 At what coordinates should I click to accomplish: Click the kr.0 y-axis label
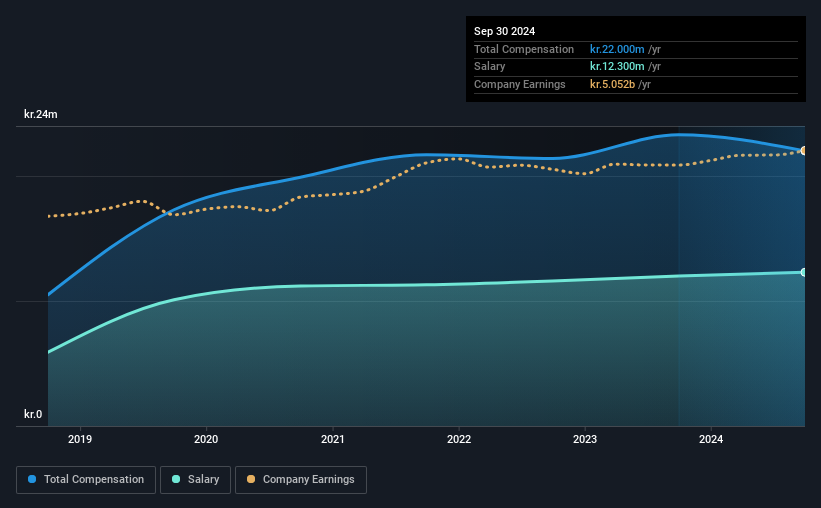pos(33,414)
